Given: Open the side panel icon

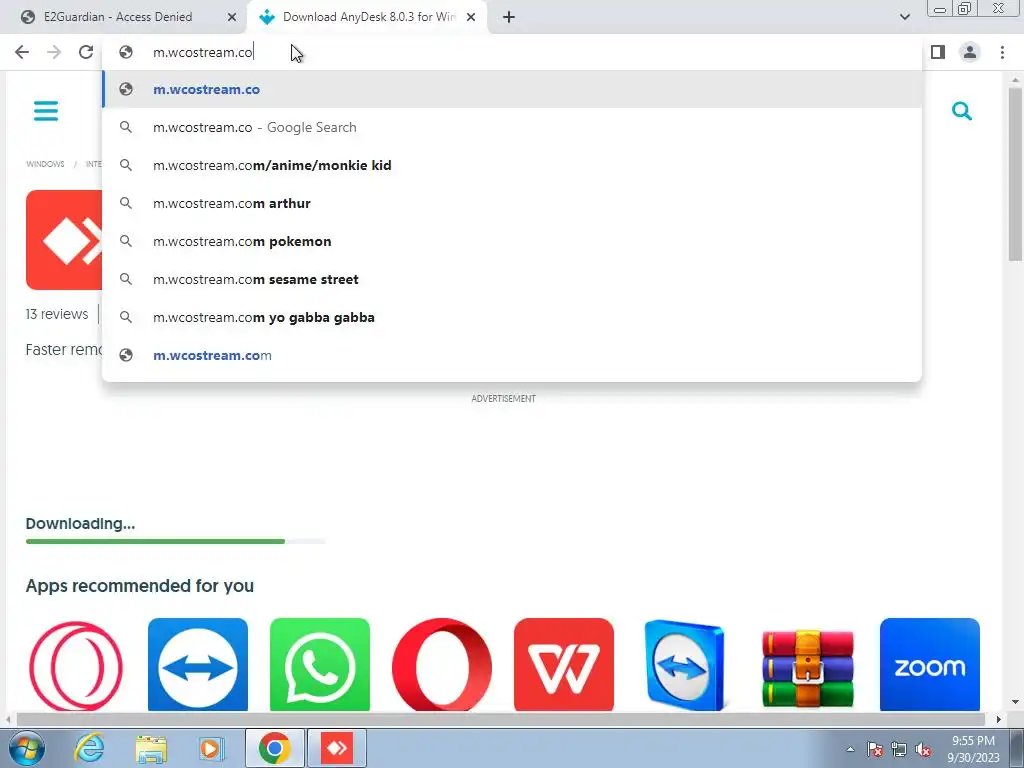Looking at the screenshot, I should (x=938, y=52).
